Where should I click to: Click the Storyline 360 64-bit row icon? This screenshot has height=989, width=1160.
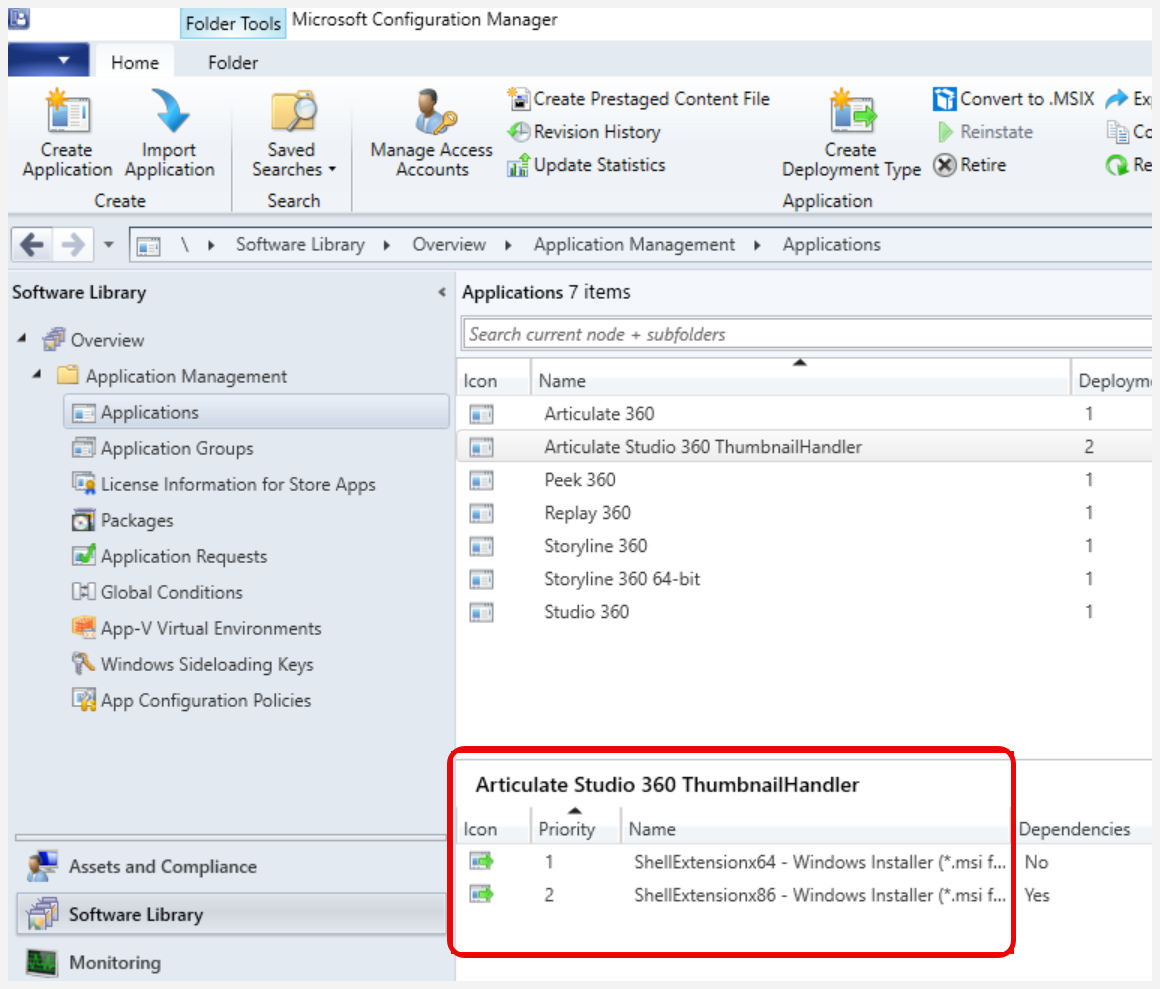click(x=482, y=579)
